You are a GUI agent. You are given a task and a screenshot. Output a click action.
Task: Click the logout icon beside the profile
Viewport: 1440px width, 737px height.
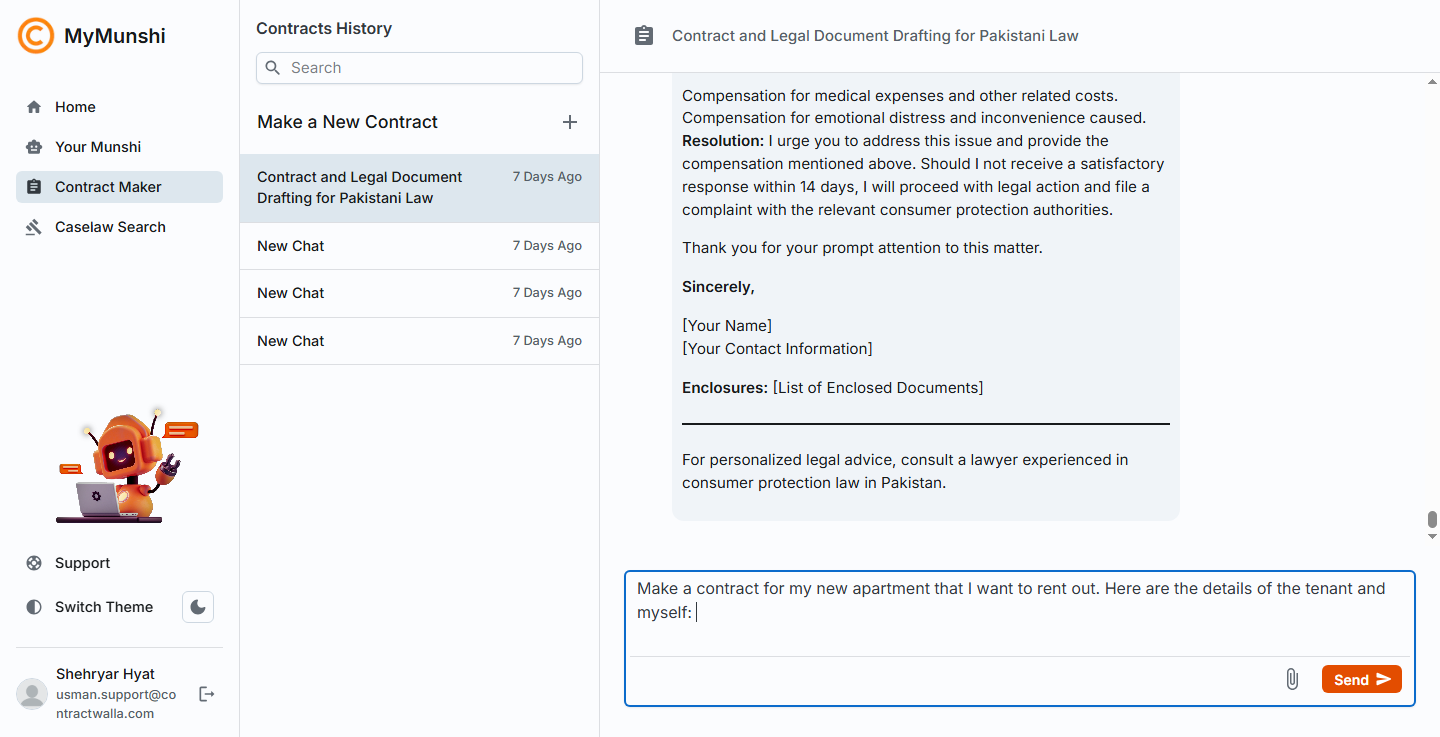[207, 694]
